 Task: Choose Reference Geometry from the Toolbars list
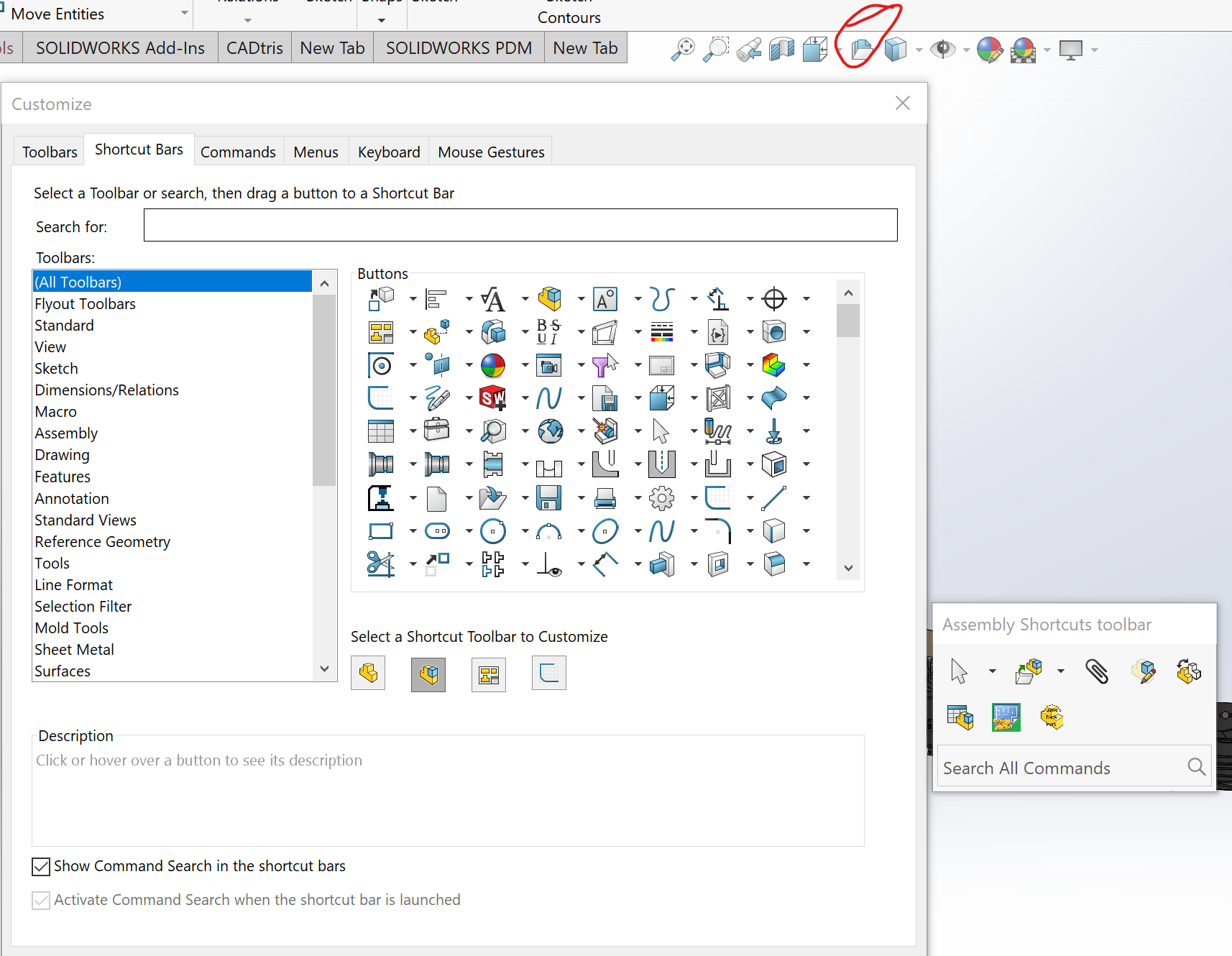tap(103, 542)
